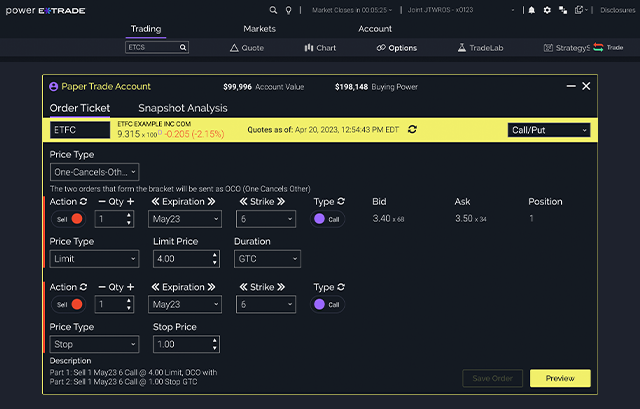The width and height of the screenshot is (640, 409).
Task: Open the Call/Put dropdown
Action: tap(548, 130)
